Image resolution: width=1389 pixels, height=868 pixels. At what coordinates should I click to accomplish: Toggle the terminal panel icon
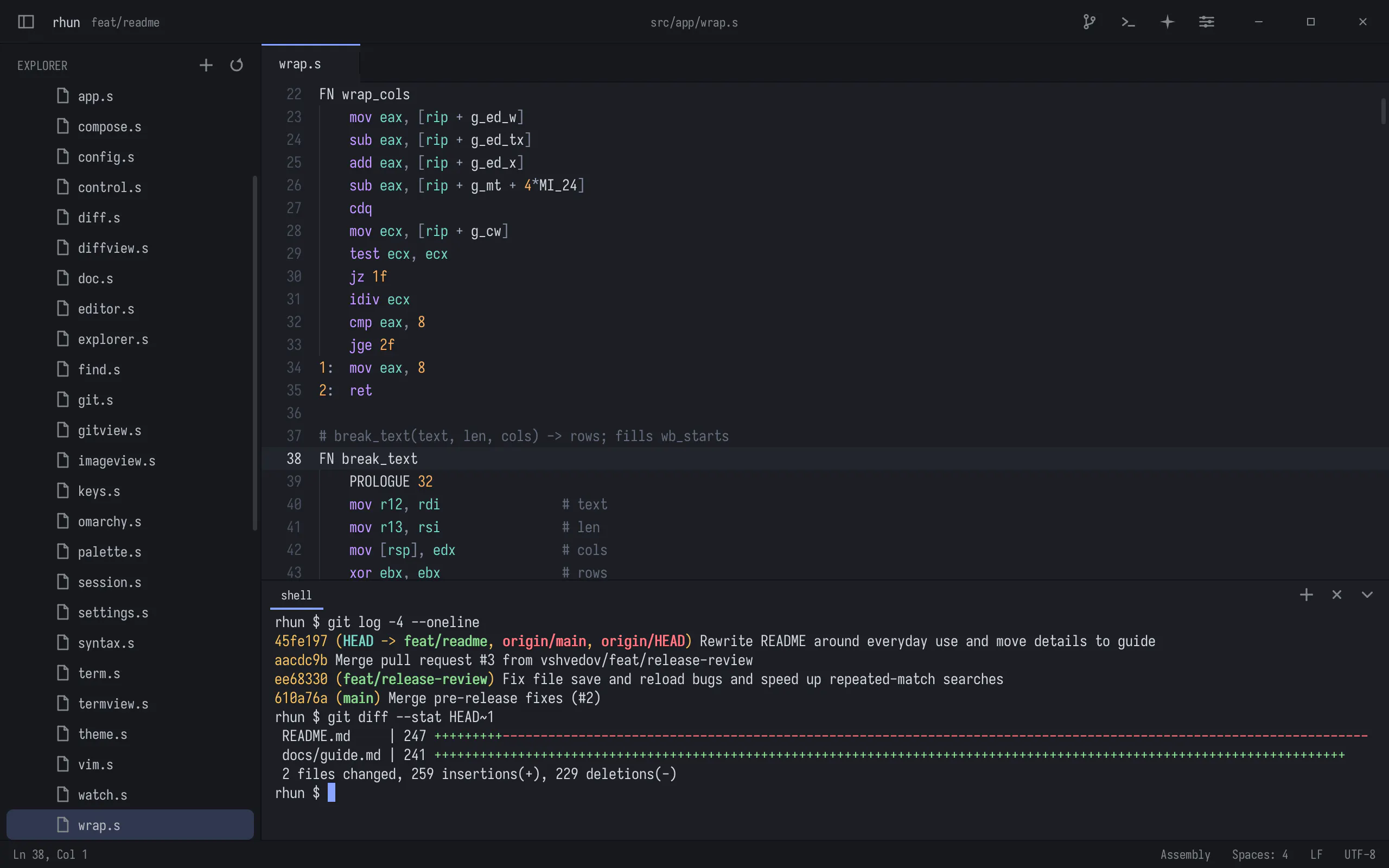click(1128, 22)
